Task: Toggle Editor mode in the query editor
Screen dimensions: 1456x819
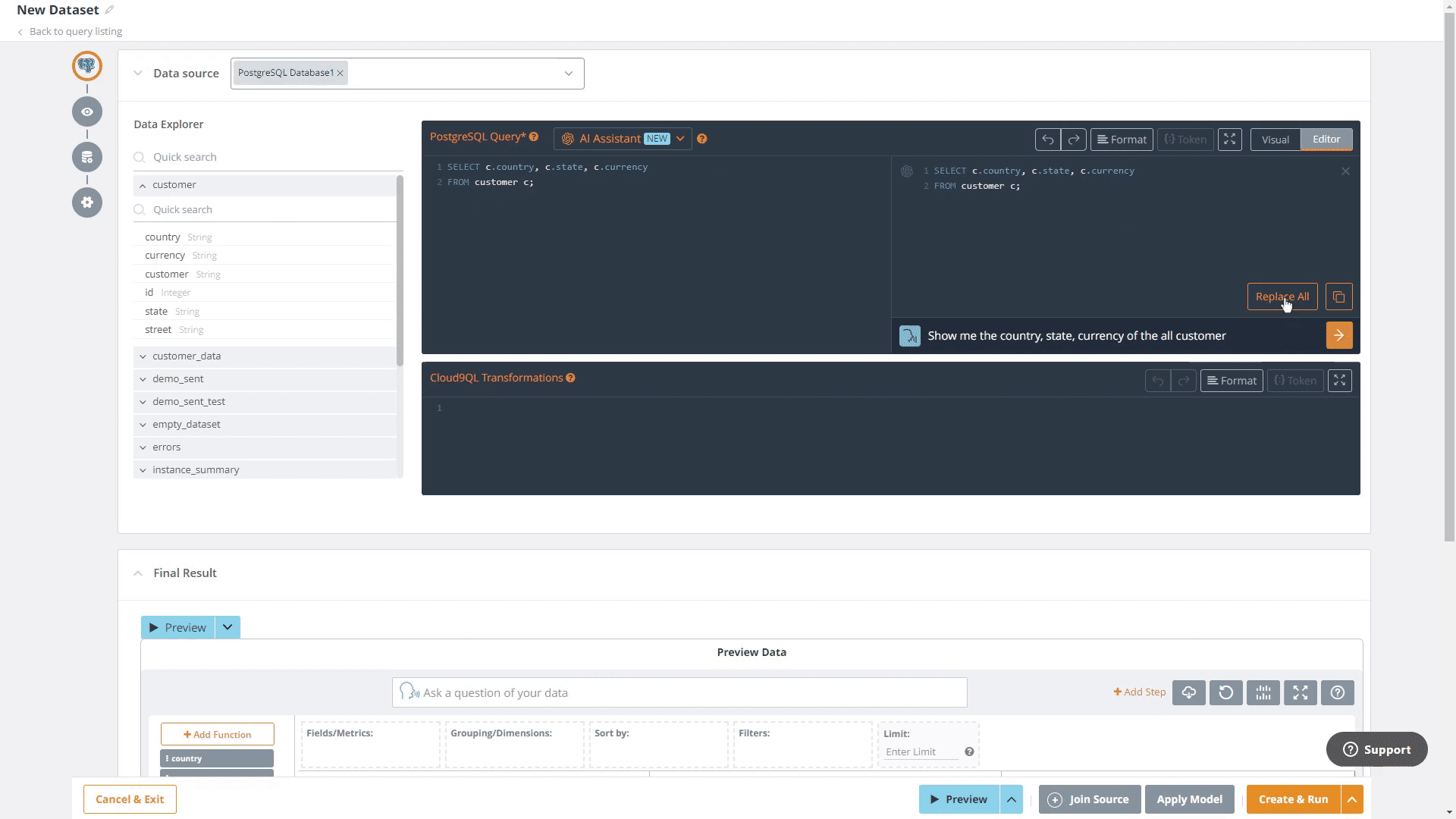Action: pos(1325,139)
